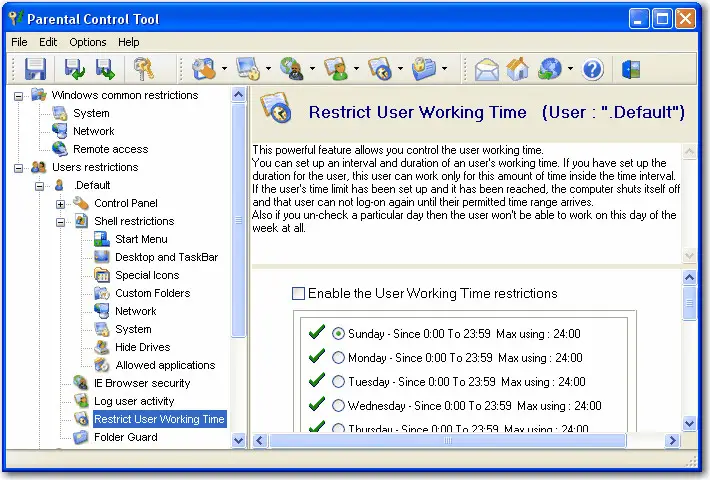Select Remote access in the tree
This screenshot has height=480, width=710.
pyautogui.click(x=110, y=149)
